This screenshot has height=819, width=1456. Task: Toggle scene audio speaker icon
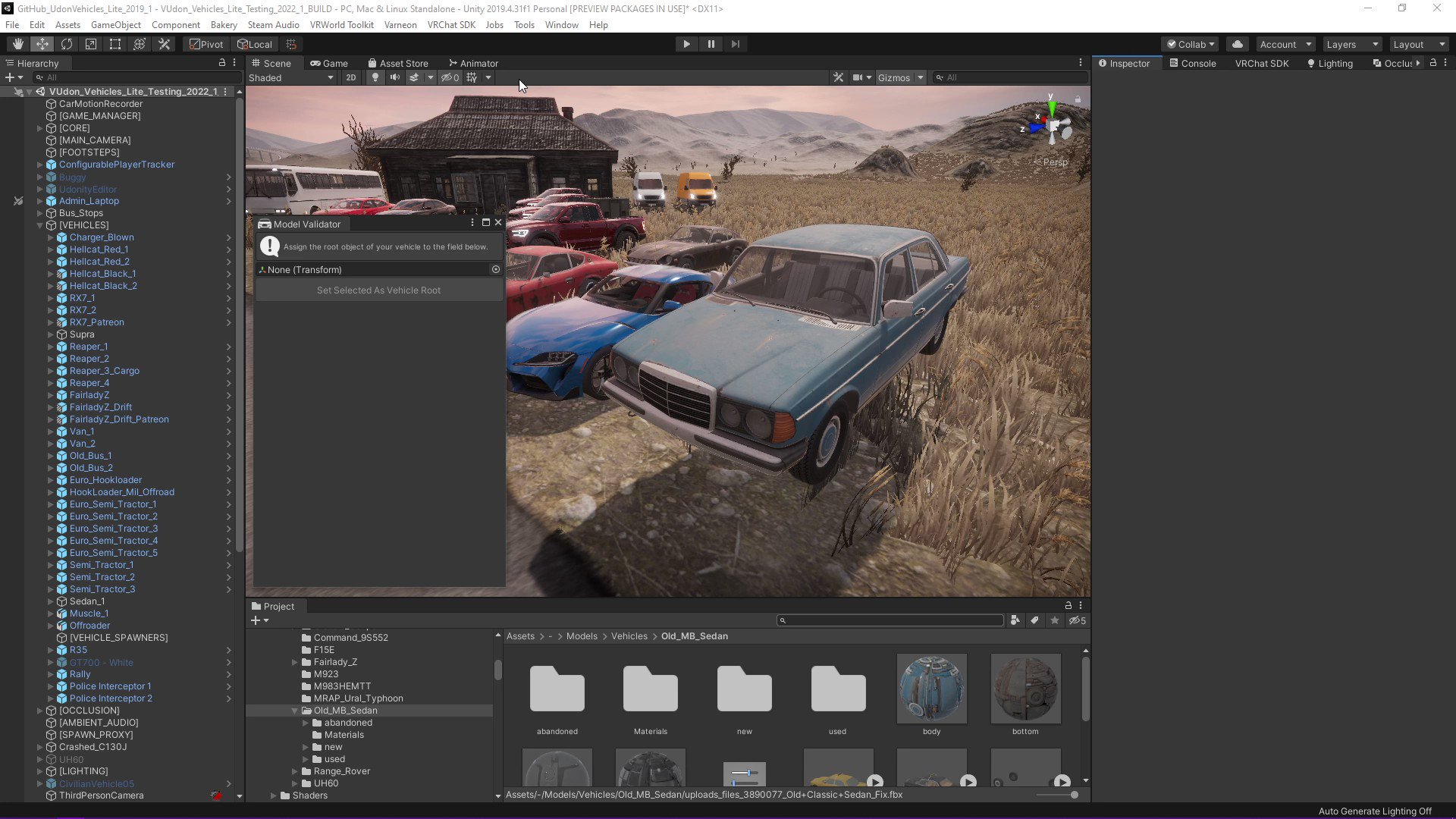pyautogui.click(x=394, y=77)
